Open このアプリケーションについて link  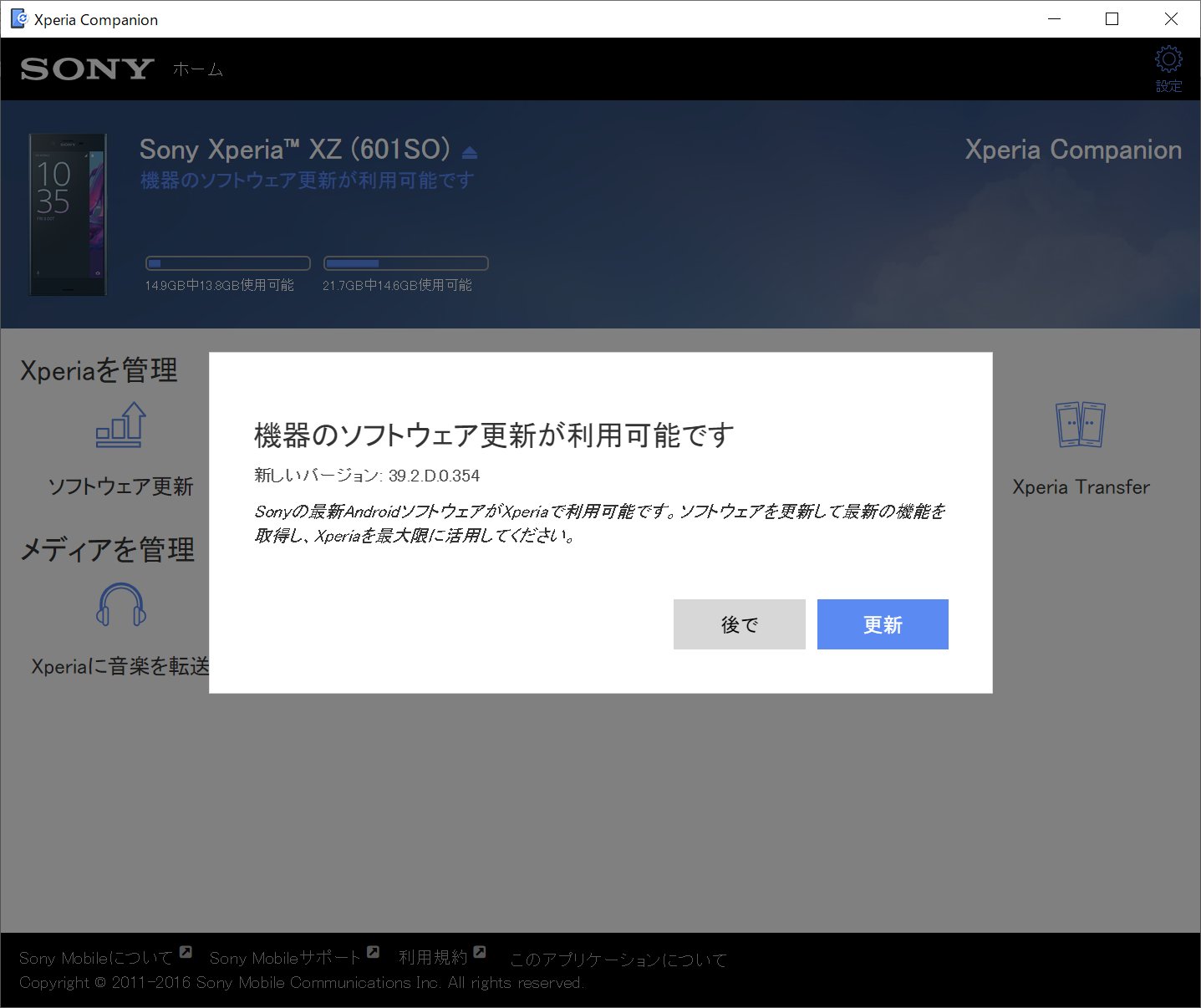click(x=618, y=960)
